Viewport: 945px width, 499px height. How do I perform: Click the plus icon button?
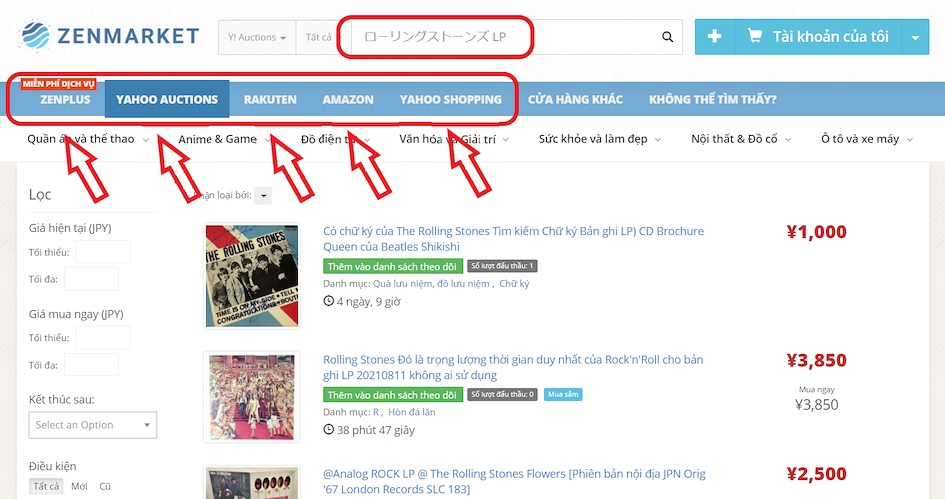pyautogui.click(x=715, y=37)
